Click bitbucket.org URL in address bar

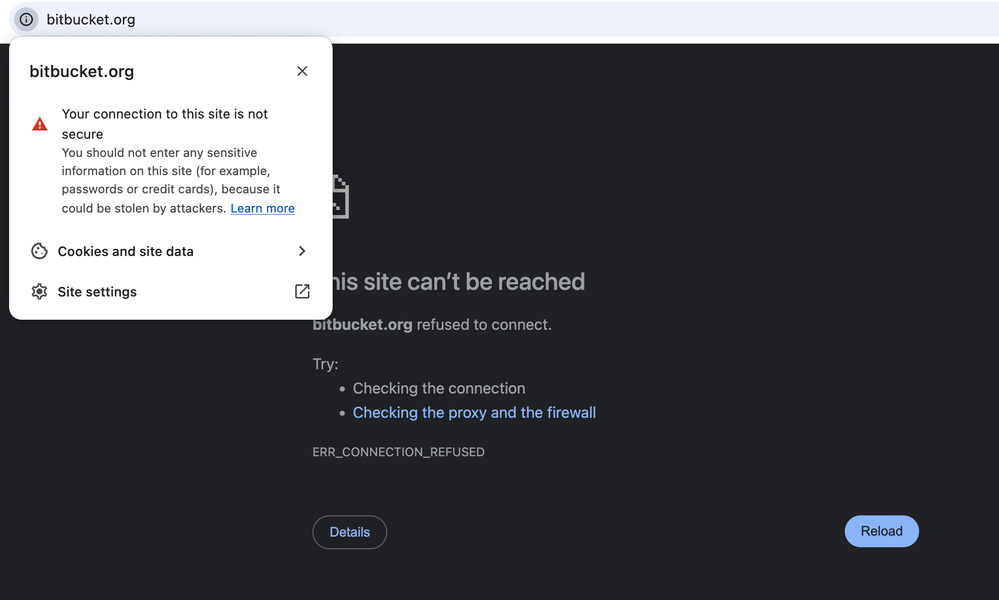click(90, 20)
